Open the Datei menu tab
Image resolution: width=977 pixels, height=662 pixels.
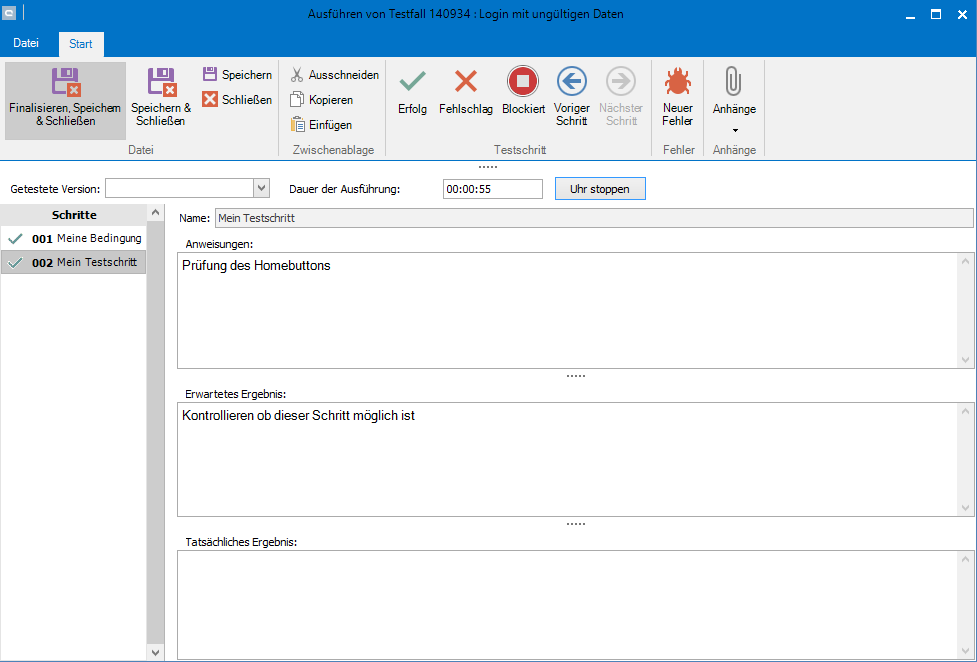26,43
